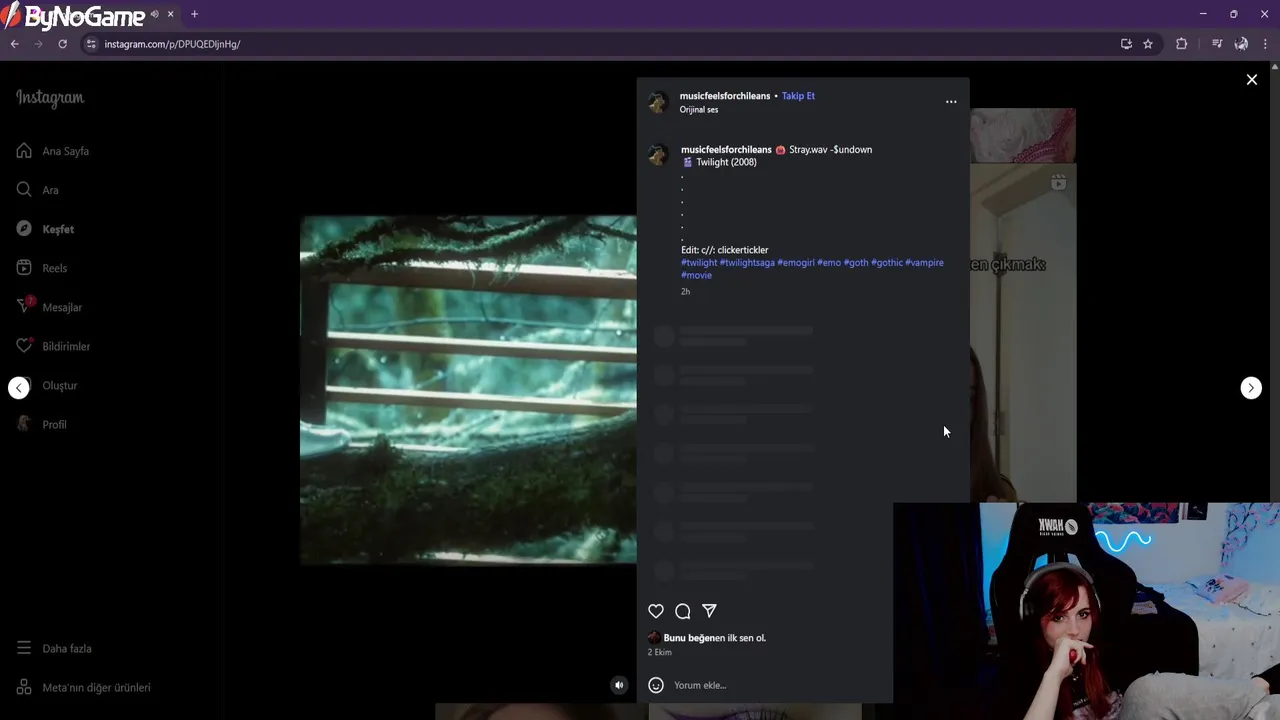The width and height of the screenshot is (1280, 720).
Task: Click Takip Et to follow
Action: click(798, 96)
